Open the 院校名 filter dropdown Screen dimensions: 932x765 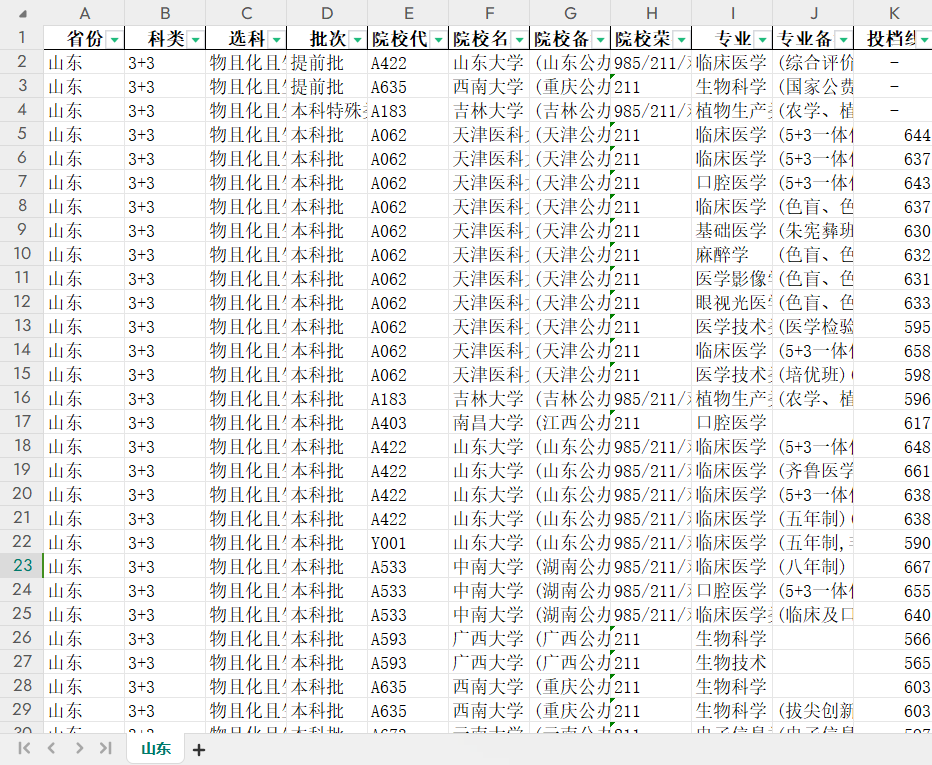click(518, 38)
